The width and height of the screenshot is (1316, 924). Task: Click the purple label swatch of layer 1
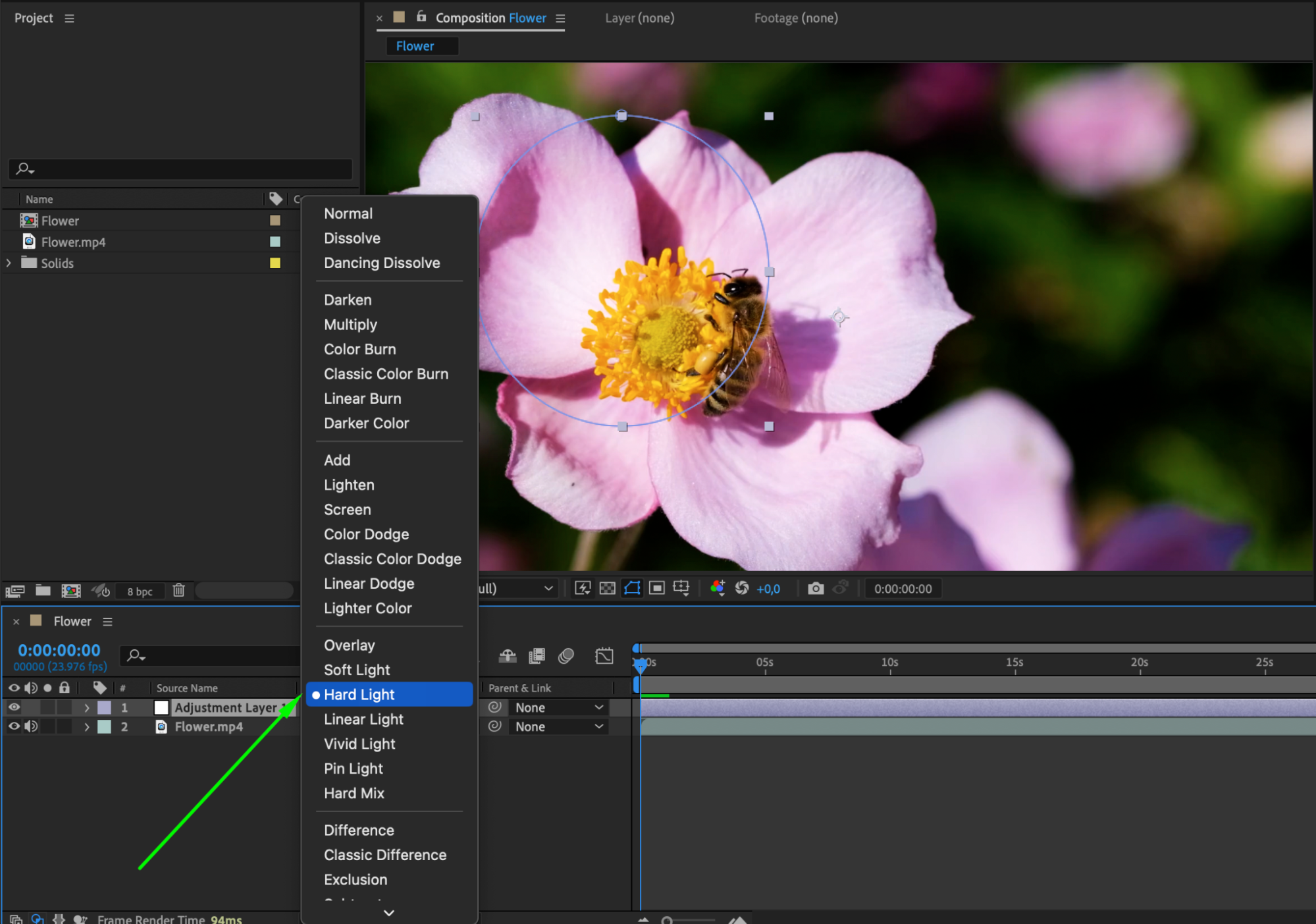(x=104, y=708)
